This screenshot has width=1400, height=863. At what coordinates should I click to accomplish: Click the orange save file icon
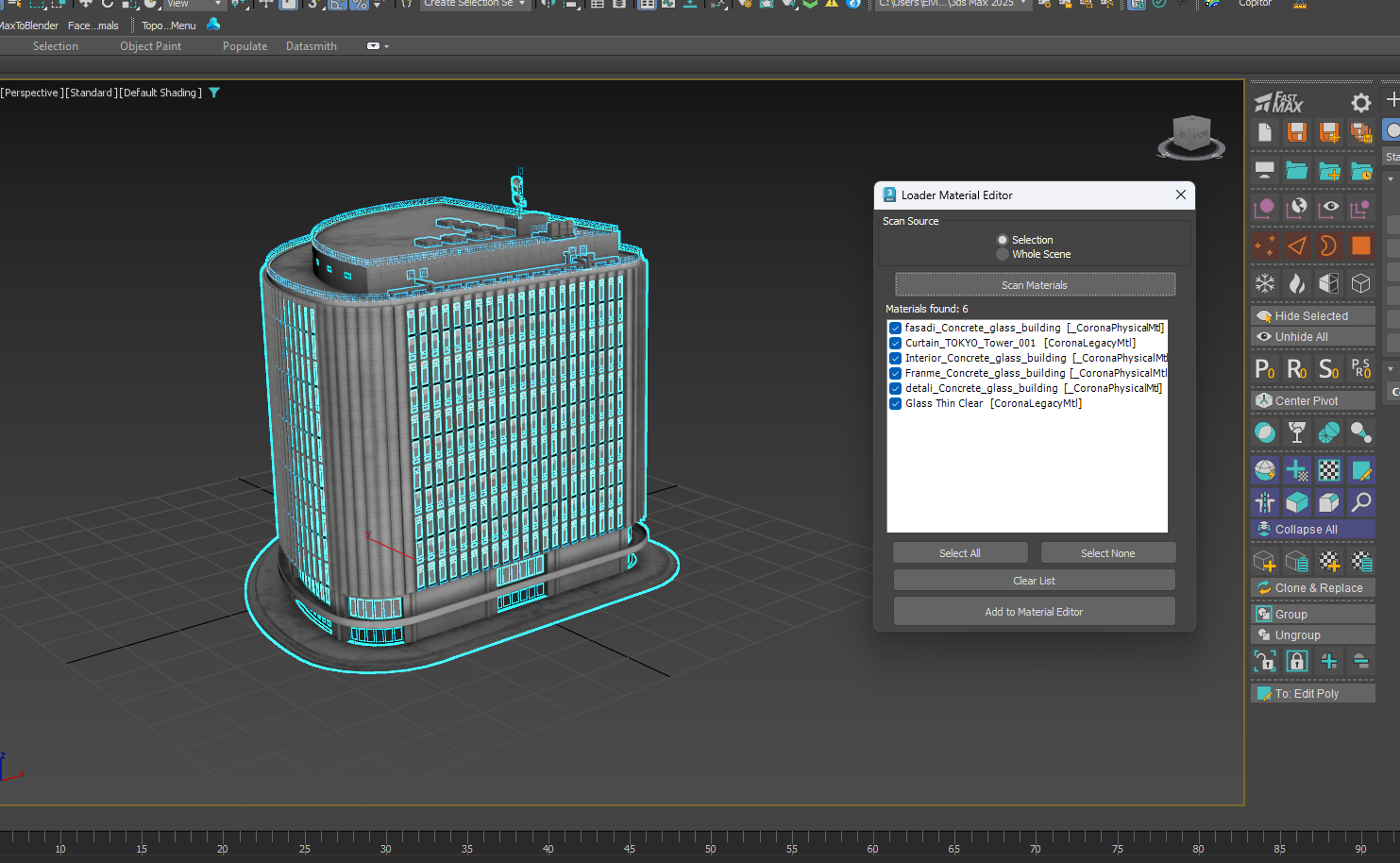click(1297, 132)
